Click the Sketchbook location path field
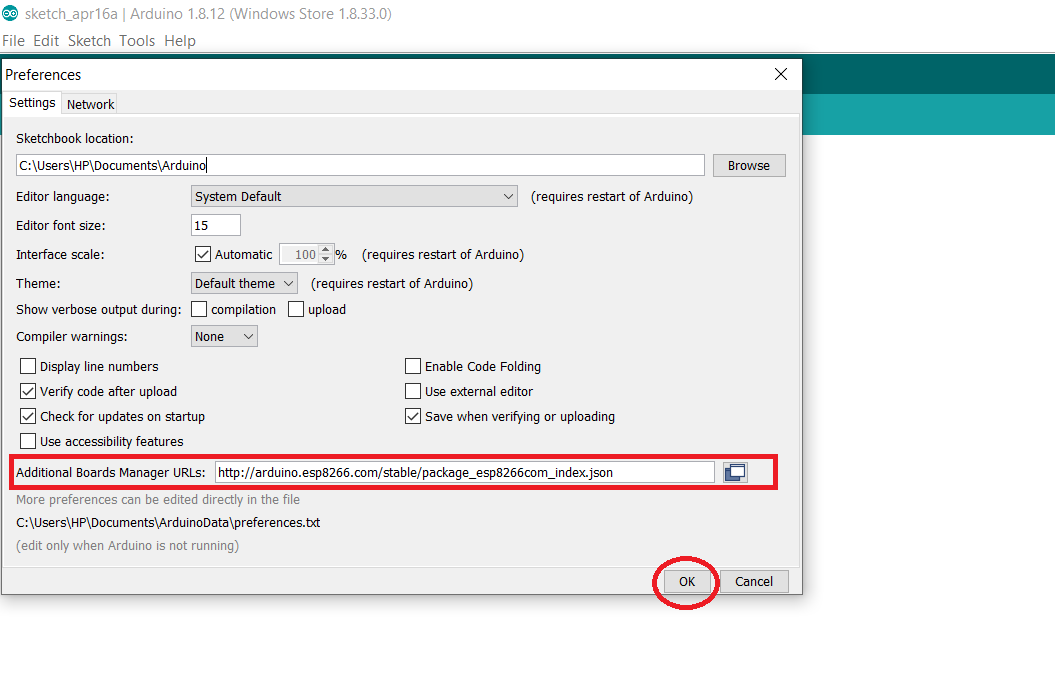This screenshot has width=1055, height=680. point(360,165)
